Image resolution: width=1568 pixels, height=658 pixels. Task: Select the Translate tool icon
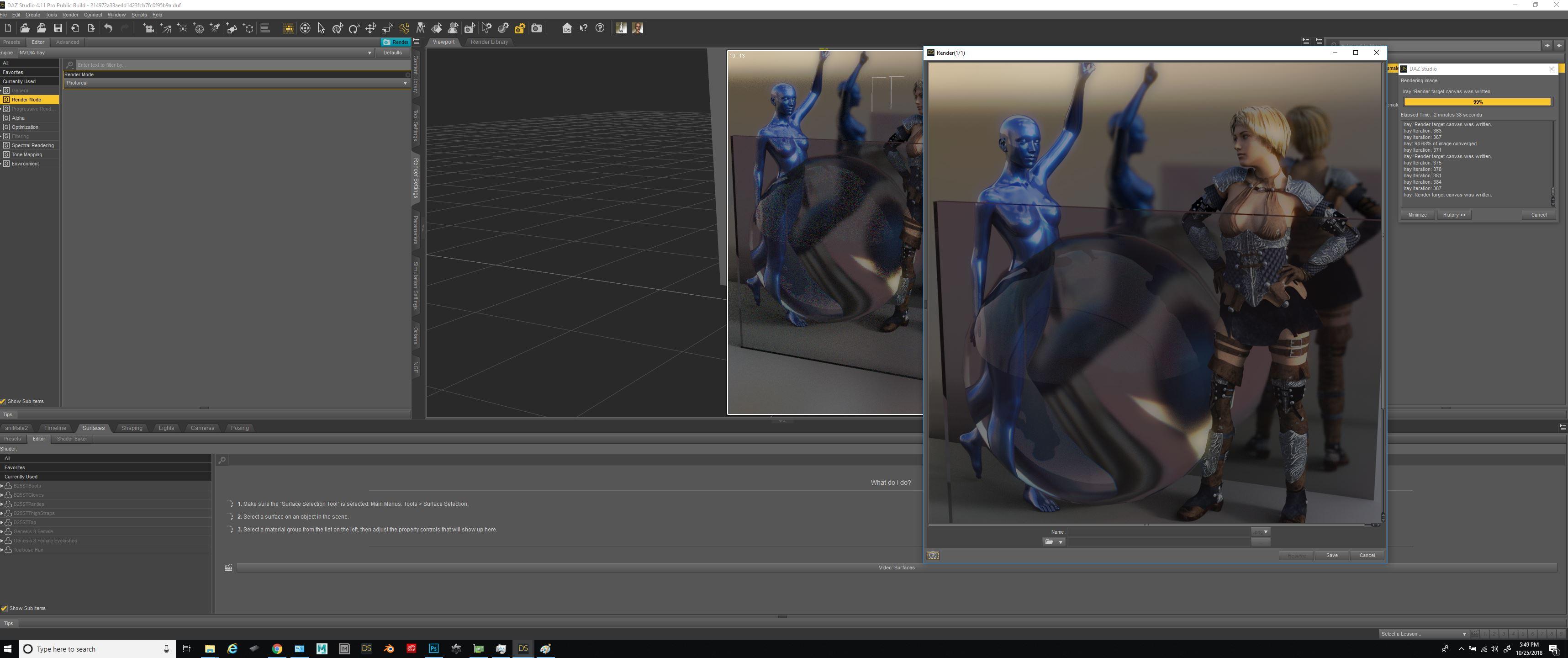(370, 28)
